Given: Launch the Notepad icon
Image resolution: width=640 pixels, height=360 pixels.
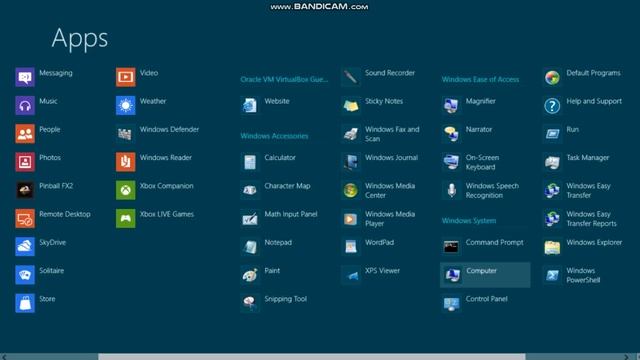Looking at the screenshot, I should pyautogui.click(x=250, y=247).
